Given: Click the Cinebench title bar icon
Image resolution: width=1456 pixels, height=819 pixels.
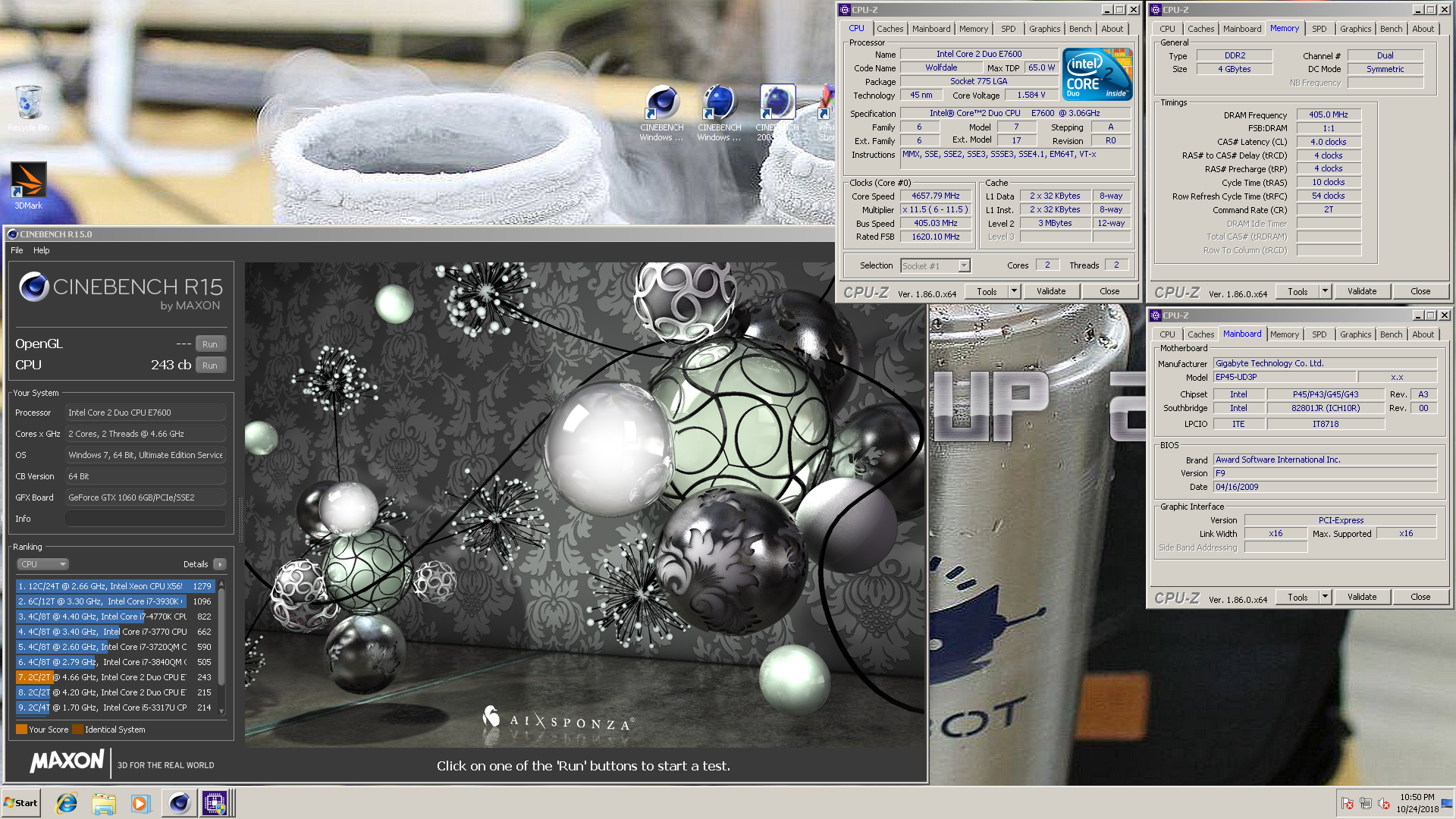Looking at the screenshot, I should click(12, 234).
